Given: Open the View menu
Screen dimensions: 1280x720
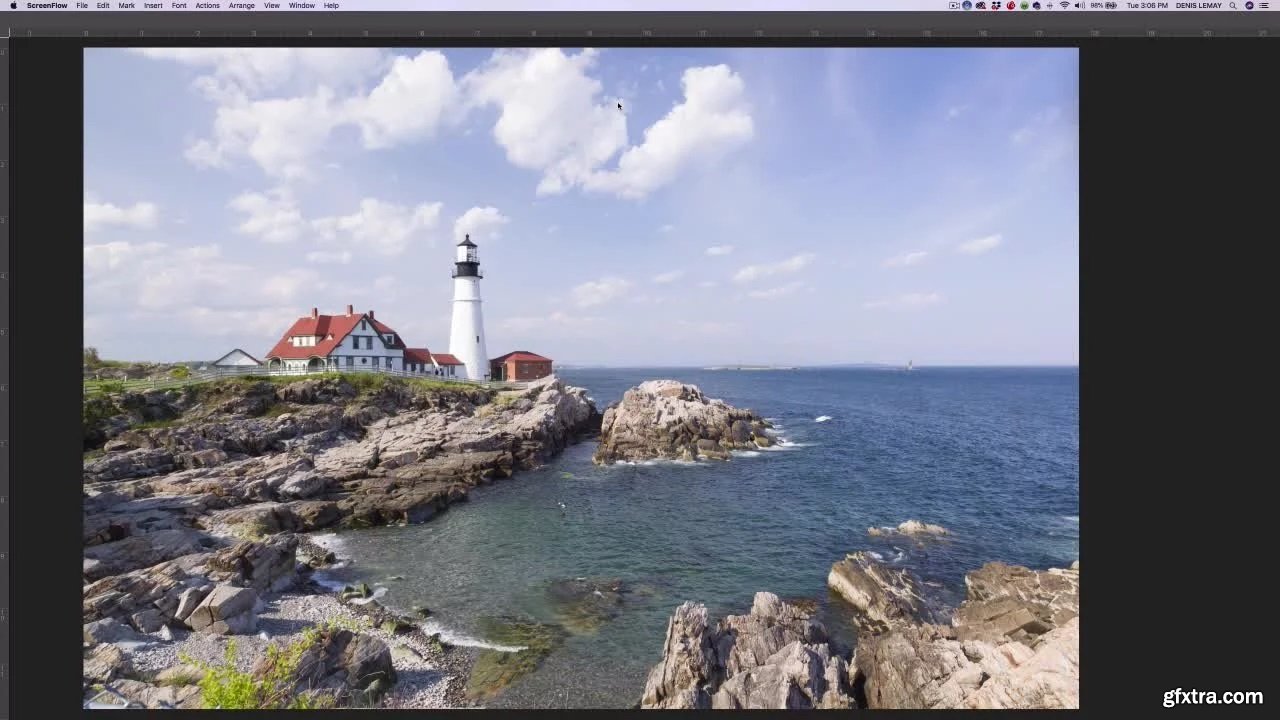Looking at the screenshot, I should click(x=271, y=5).
